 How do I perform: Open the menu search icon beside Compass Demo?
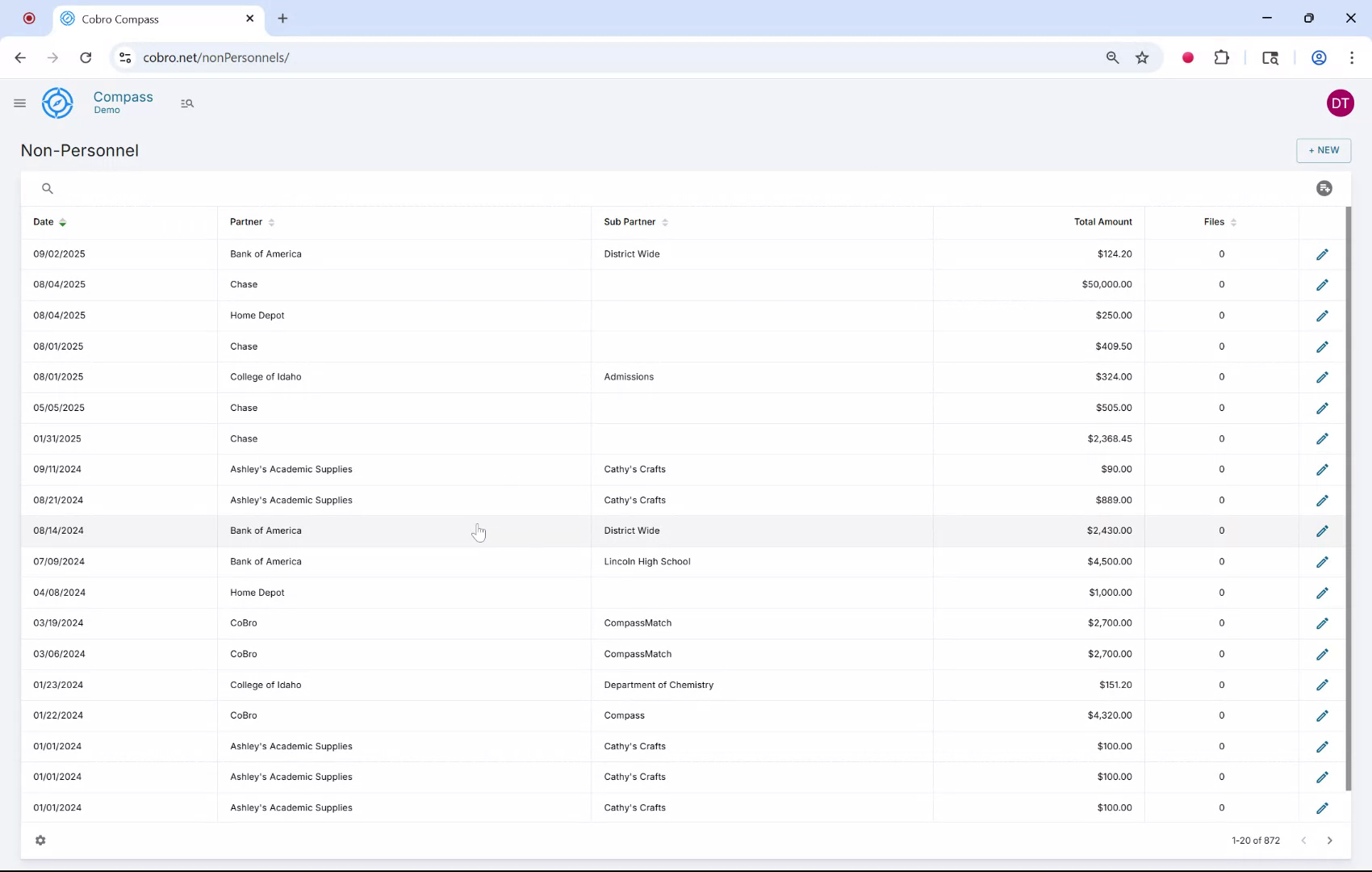tap(187, 103)
